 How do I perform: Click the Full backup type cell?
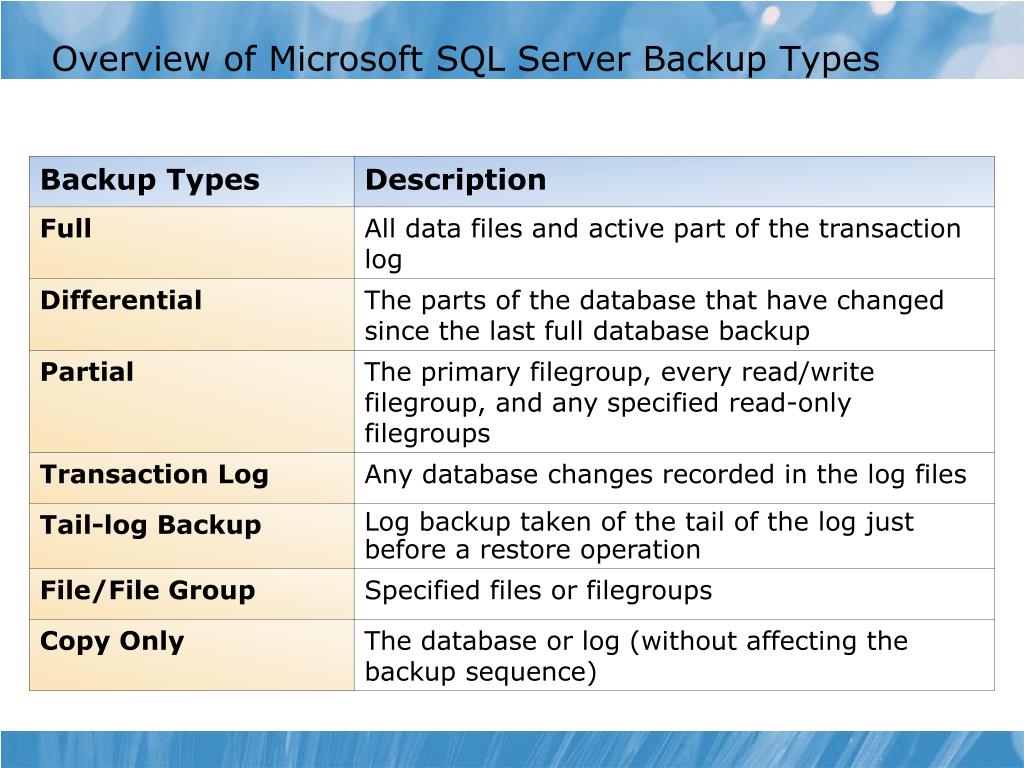tap(192, 242)
